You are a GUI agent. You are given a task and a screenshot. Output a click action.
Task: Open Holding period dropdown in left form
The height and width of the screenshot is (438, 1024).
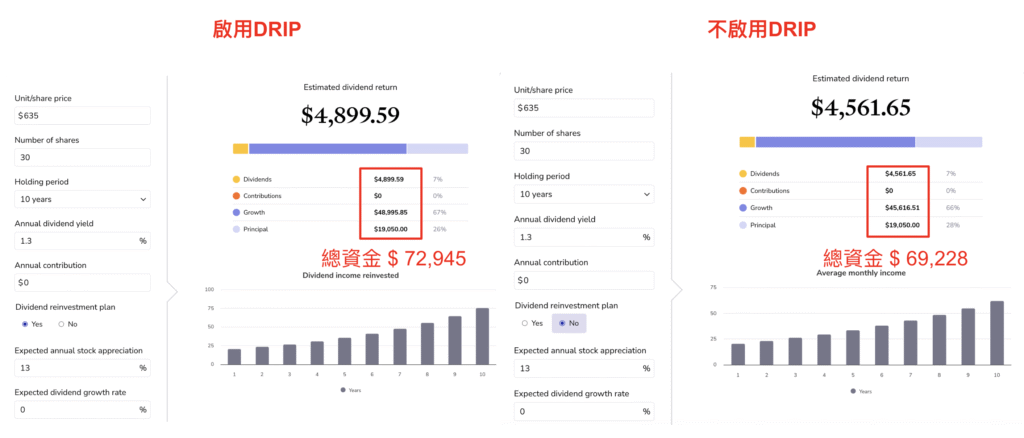(x=82, y=199)
